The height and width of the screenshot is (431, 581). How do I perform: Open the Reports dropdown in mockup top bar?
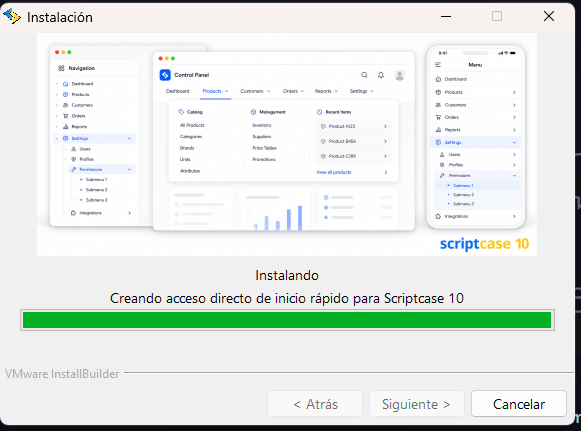tap(326, 91)
